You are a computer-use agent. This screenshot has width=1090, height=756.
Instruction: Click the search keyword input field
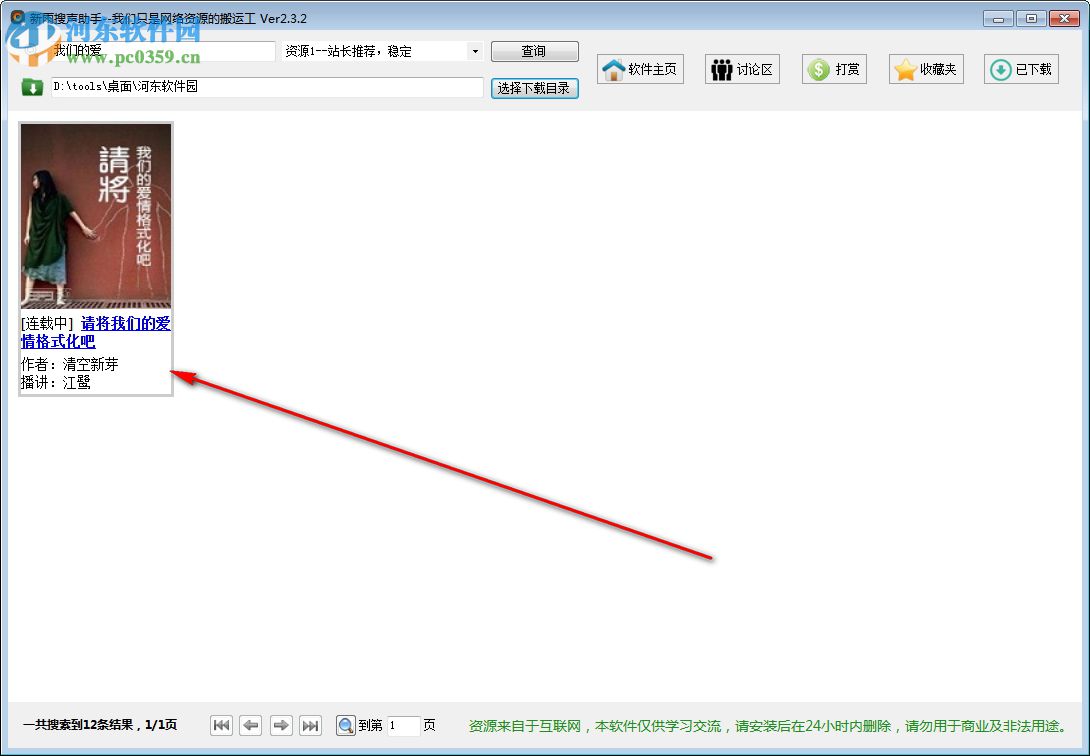[163, 51]
